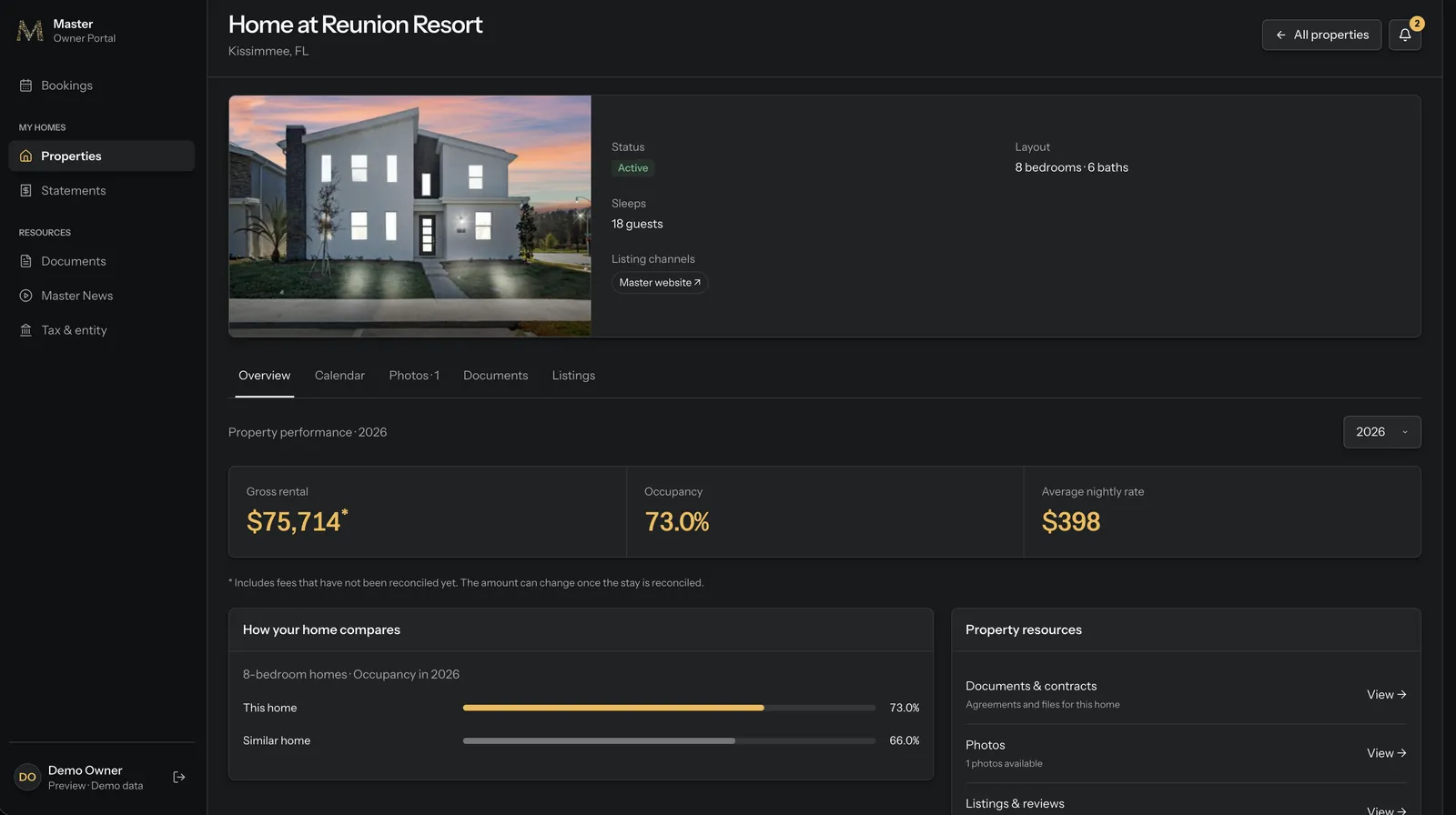Open Master News in the sidebar
This screenshot has height=815, width=1456.
(101, 297)
